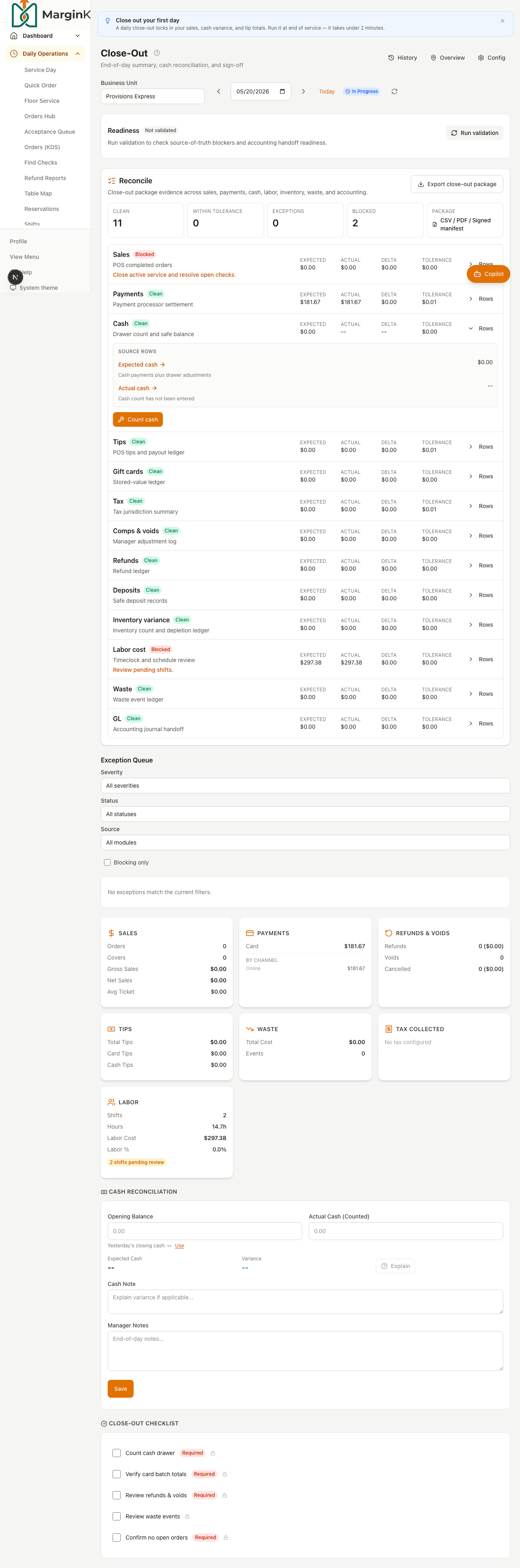
Task: Expand Waste reconcile rows
Action: point(481,694)
